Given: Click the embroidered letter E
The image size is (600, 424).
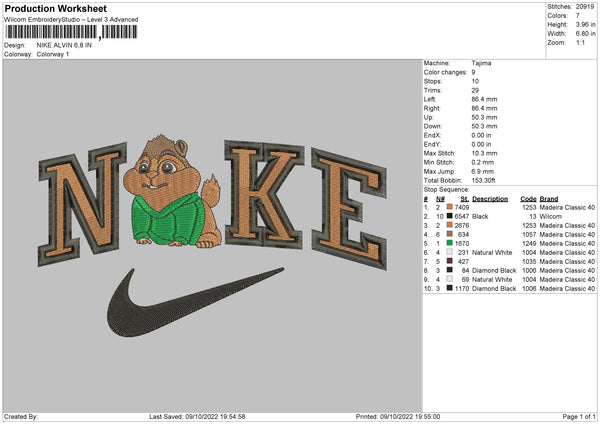Looking at the screenshot, I should tap(349, 209).
